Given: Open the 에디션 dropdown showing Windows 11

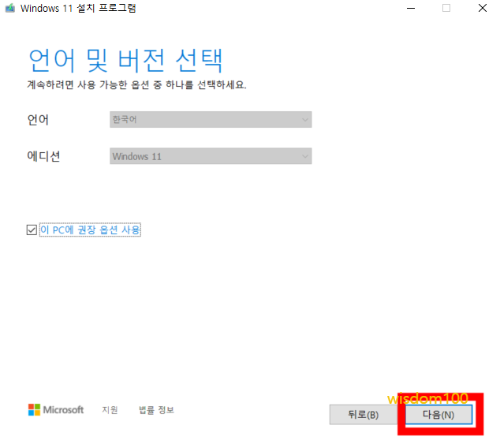Looking at the screenshot, I should coord(211,156).
